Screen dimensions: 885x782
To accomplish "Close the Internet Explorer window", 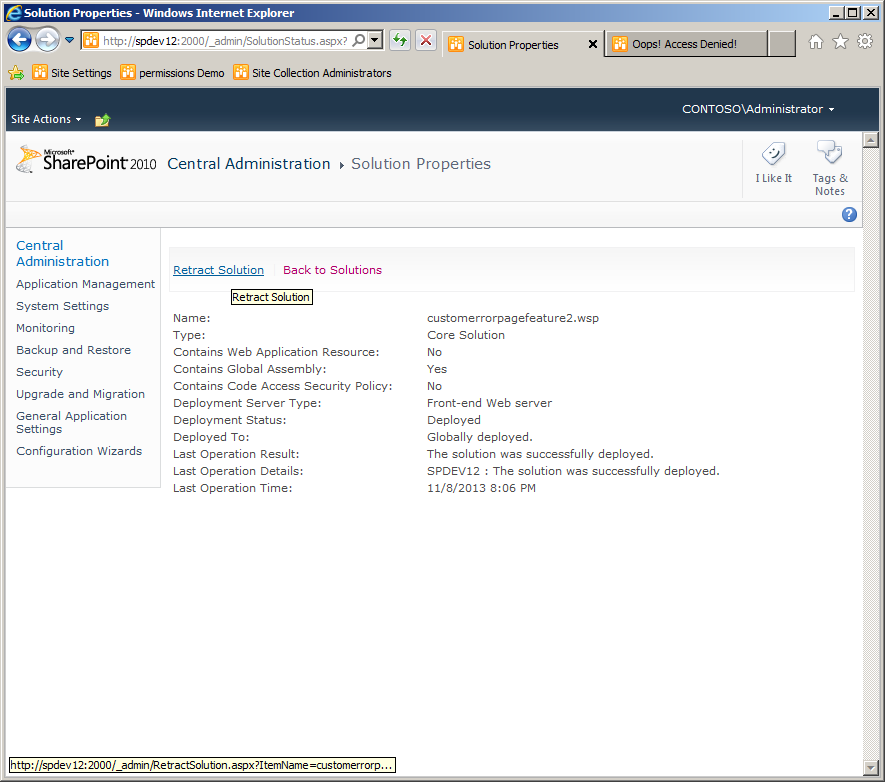I will pyautogui.click(x=871, y=12).
